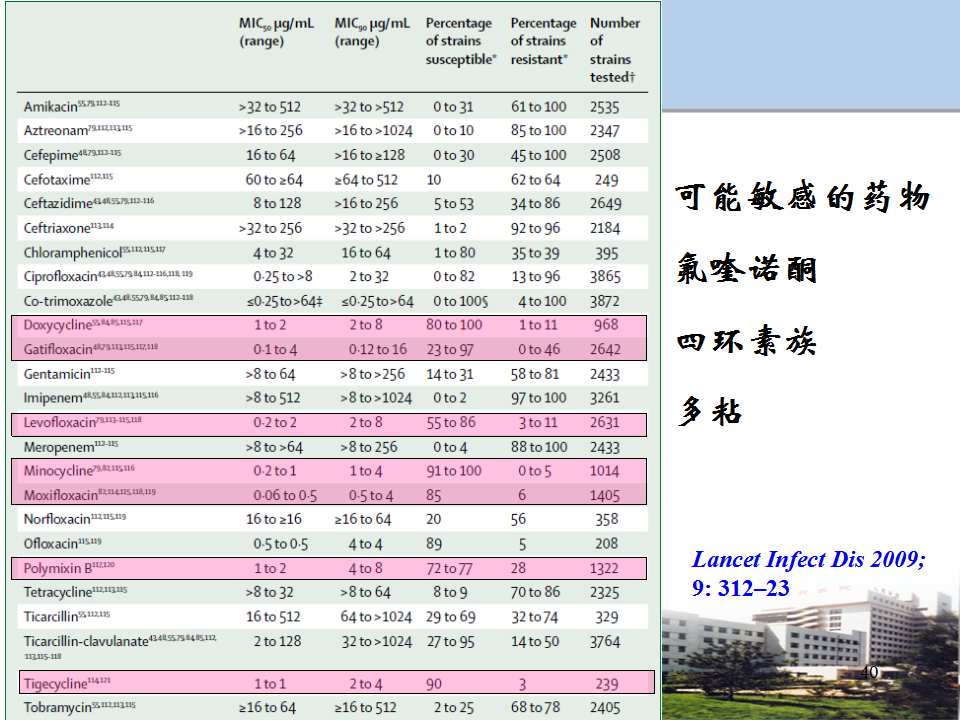
Task: Click the Ceftriaxone drug name
Action: point(57,228)
